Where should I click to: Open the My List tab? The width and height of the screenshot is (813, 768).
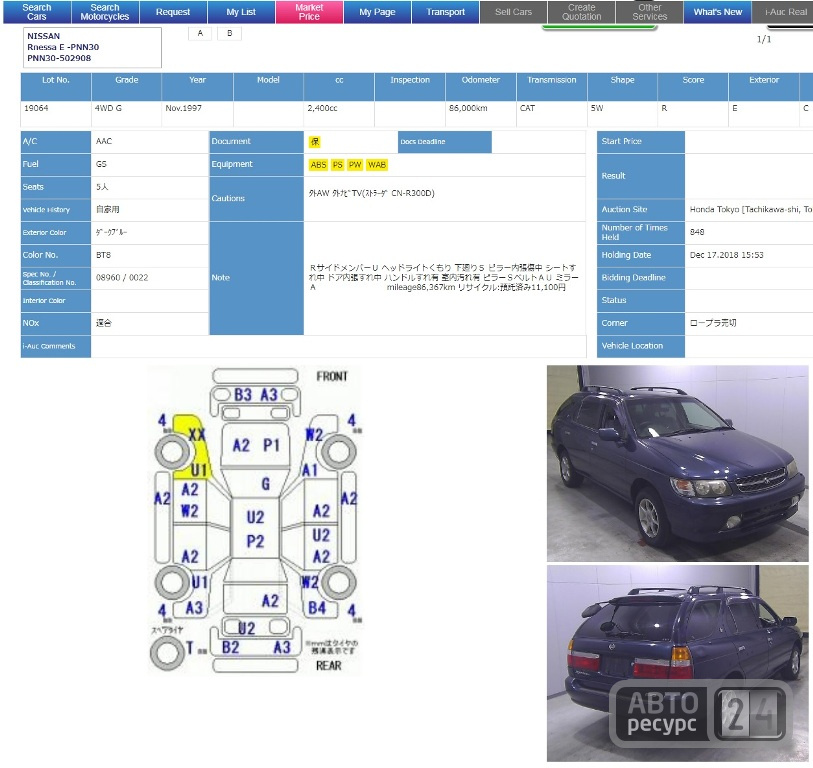point(241,12)
